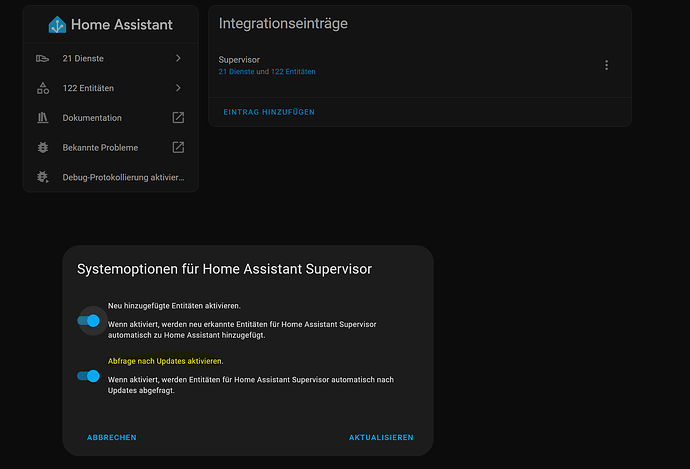
Task: Open the three-dot menu for Supervisor entry
Action: [606, 65]
